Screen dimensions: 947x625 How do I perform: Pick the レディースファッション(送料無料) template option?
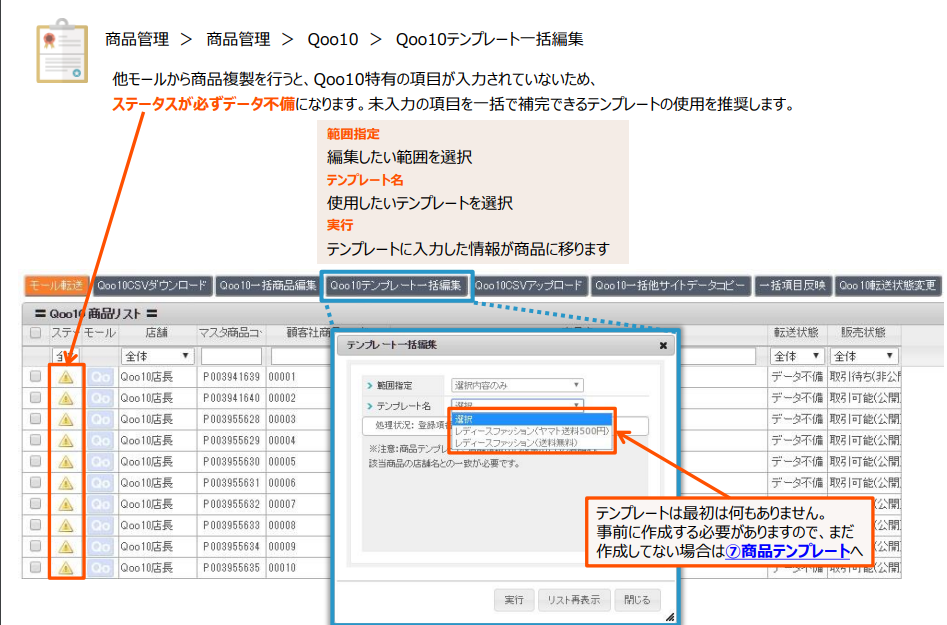(x=531, y=443)
